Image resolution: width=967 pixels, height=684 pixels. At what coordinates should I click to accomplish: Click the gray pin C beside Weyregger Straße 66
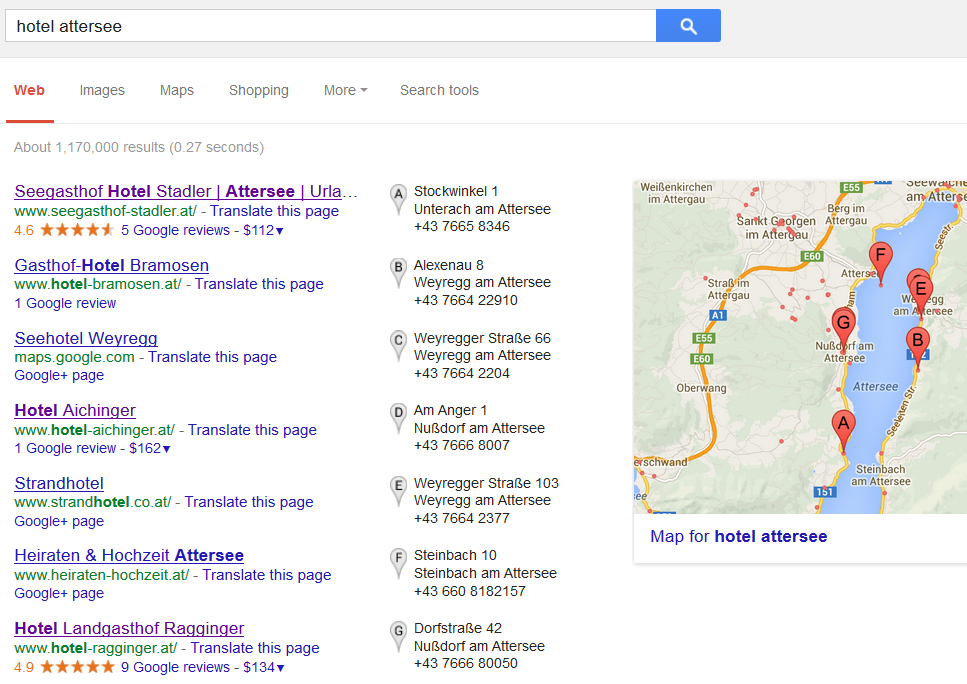point(398,345)
